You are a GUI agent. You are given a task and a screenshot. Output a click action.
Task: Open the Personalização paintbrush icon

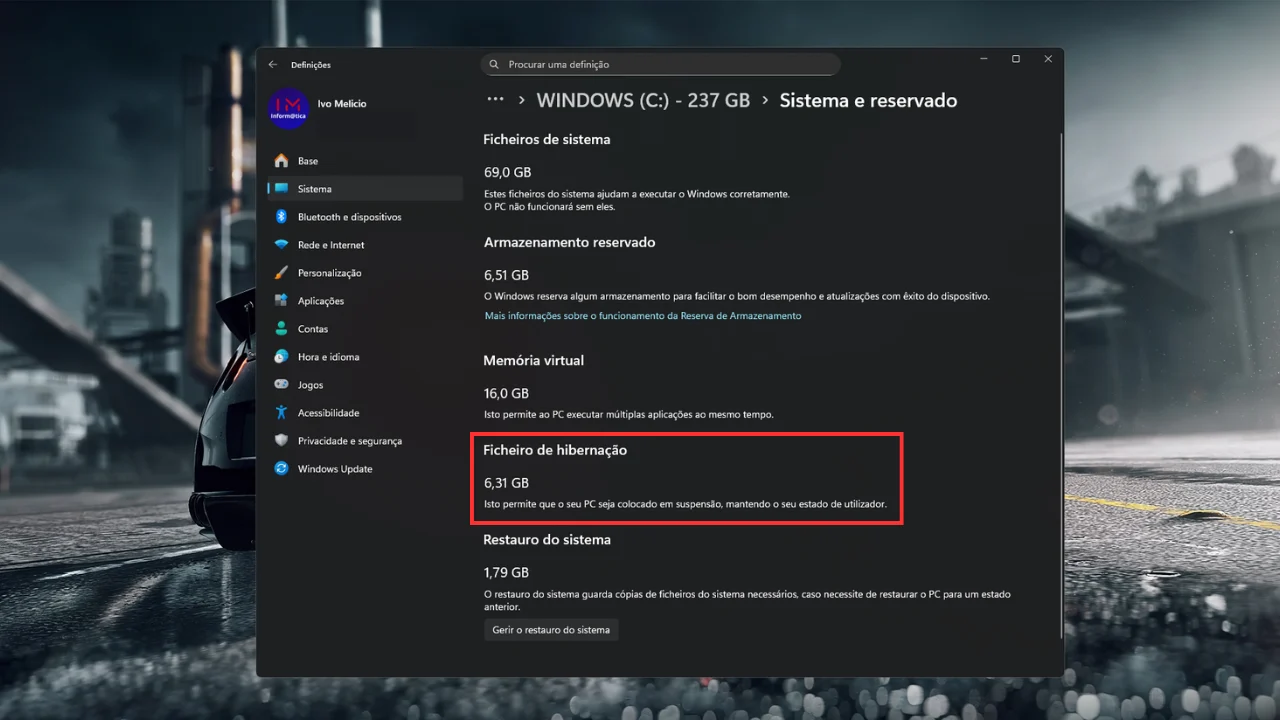click(281, 273)
